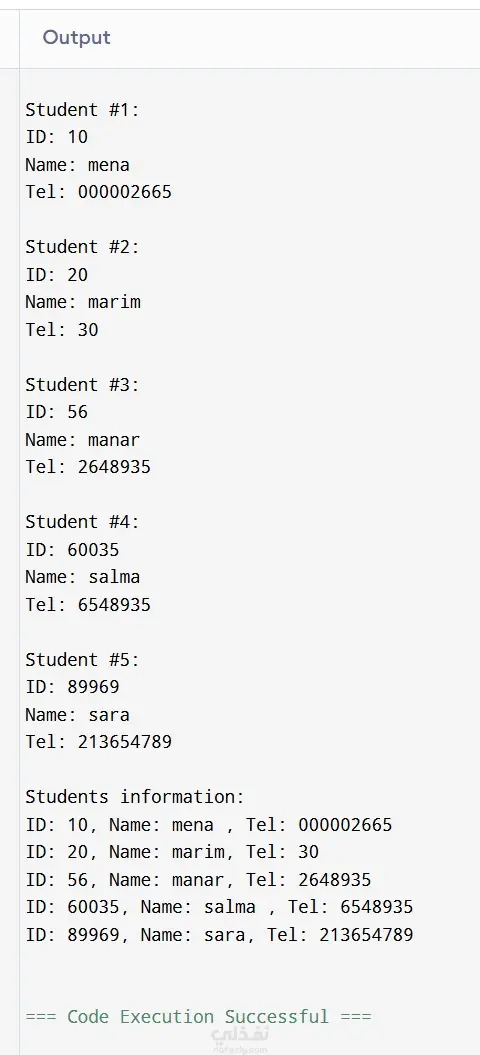This screenshot has width=480, height=1055.
Task: Click the "Name: mena" output line
Action: coord(77,165)
